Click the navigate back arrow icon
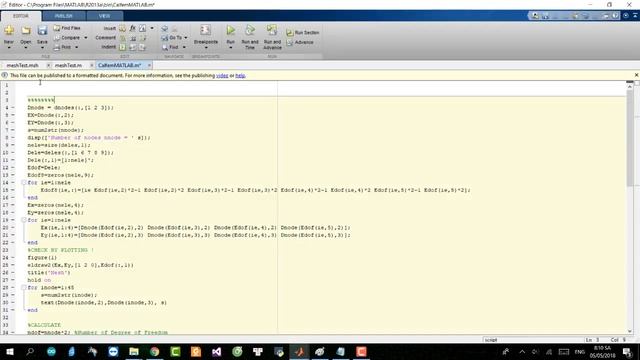The image size is (640, 360). [x=164, y=29]
